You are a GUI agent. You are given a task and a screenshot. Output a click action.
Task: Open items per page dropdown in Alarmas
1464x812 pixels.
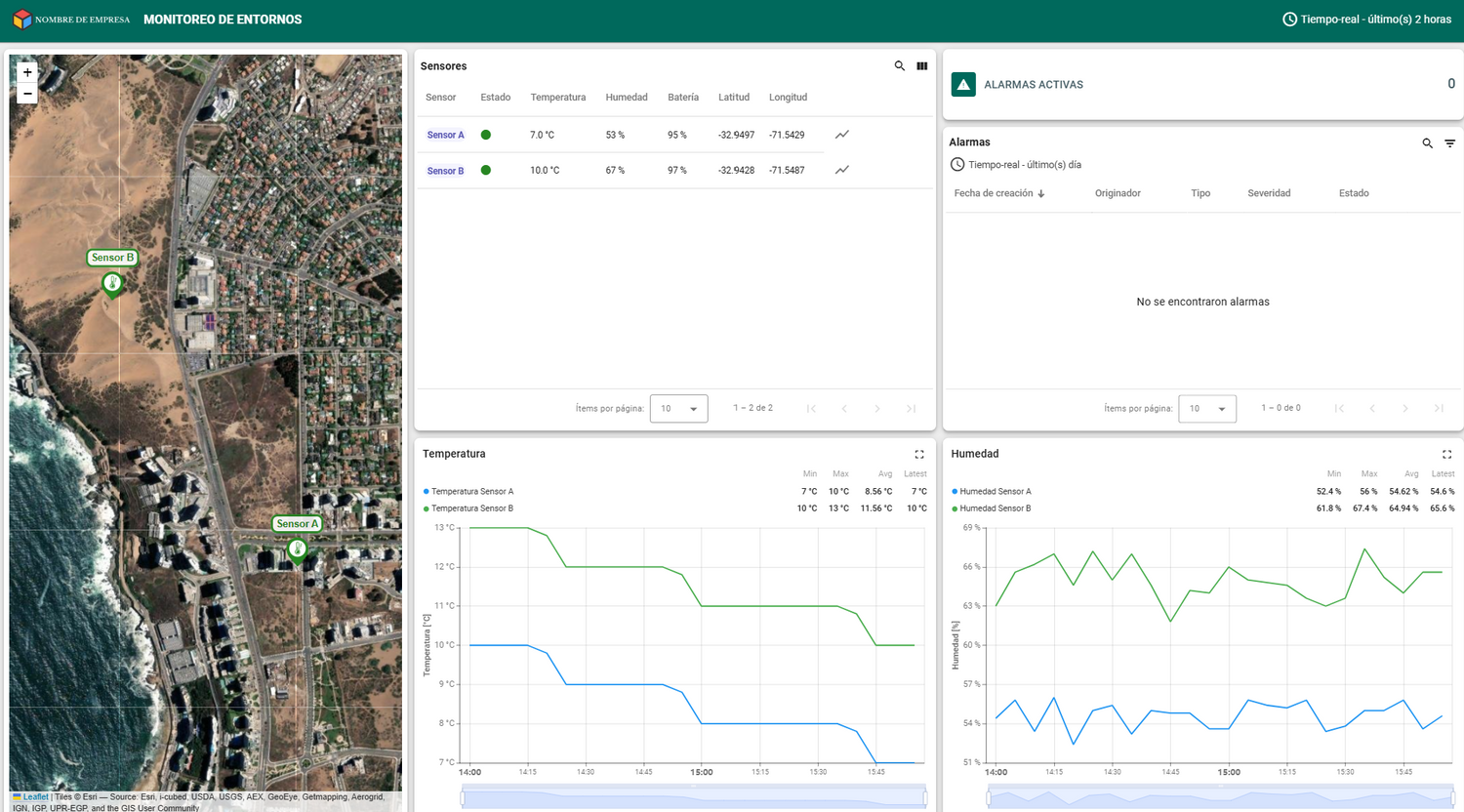tap(1207, 409)
